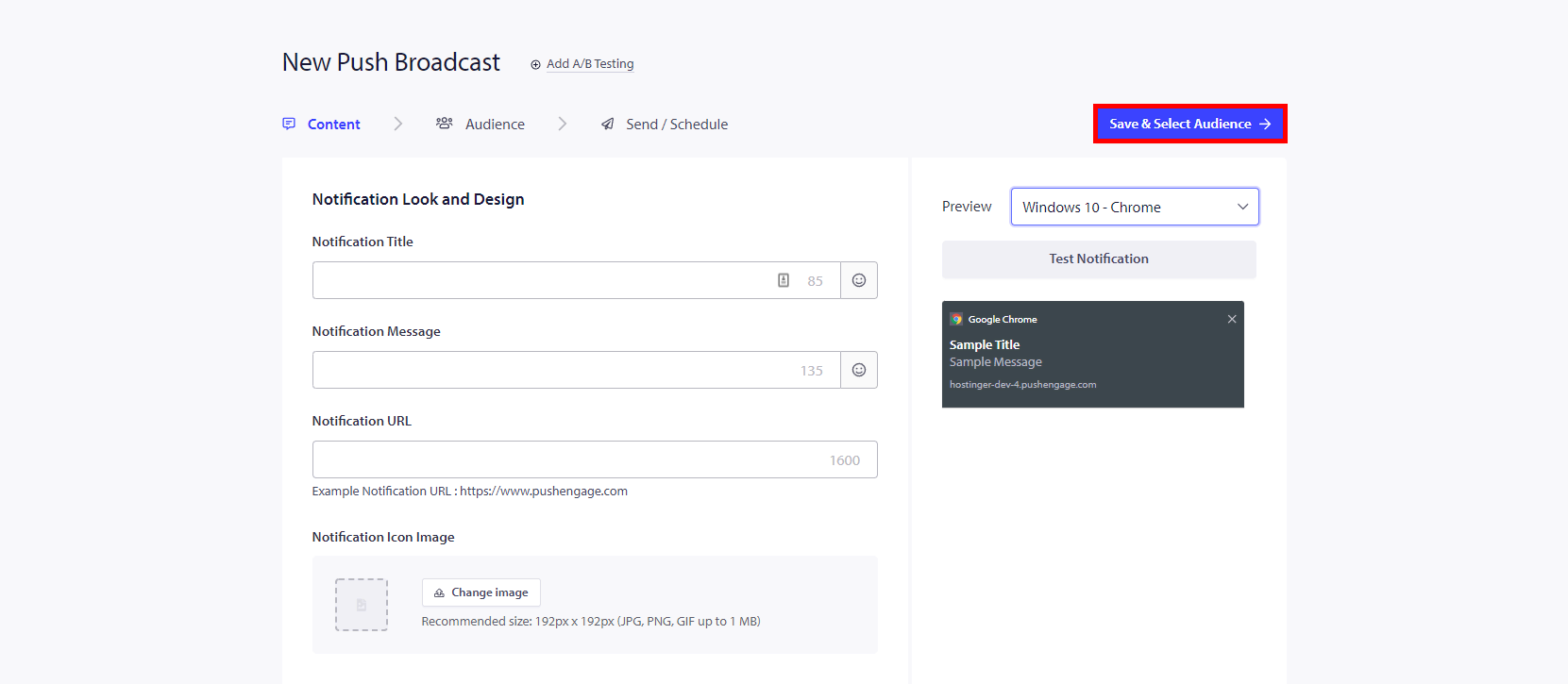The width and height of the screenshot is (1568, 684).
Task: Click the chevron arrow after Audience step
Action: pos(562,124)
